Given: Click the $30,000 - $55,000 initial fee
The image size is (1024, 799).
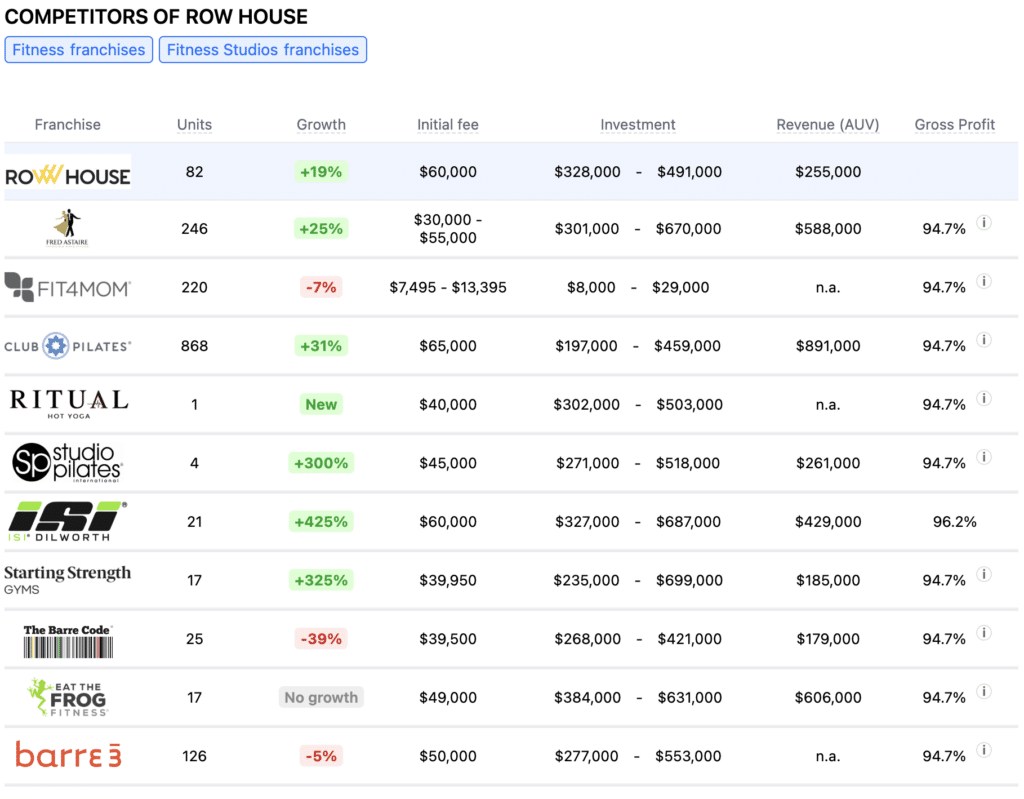Looking at the screenshot, I should click(x=447, y=229).
